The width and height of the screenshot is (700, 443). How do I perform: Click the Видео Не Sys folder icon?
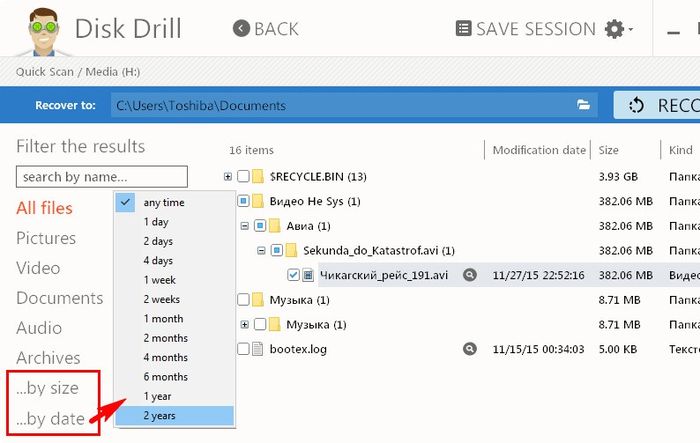(258, 201)
